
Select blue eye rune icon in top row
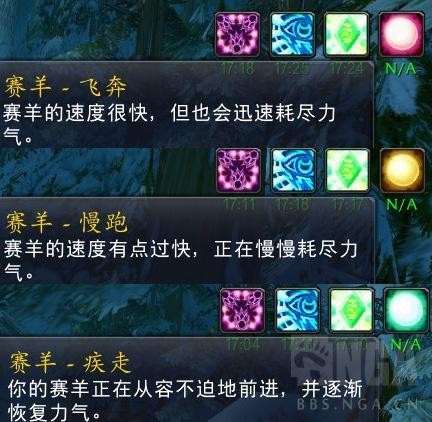coord(292,34)
